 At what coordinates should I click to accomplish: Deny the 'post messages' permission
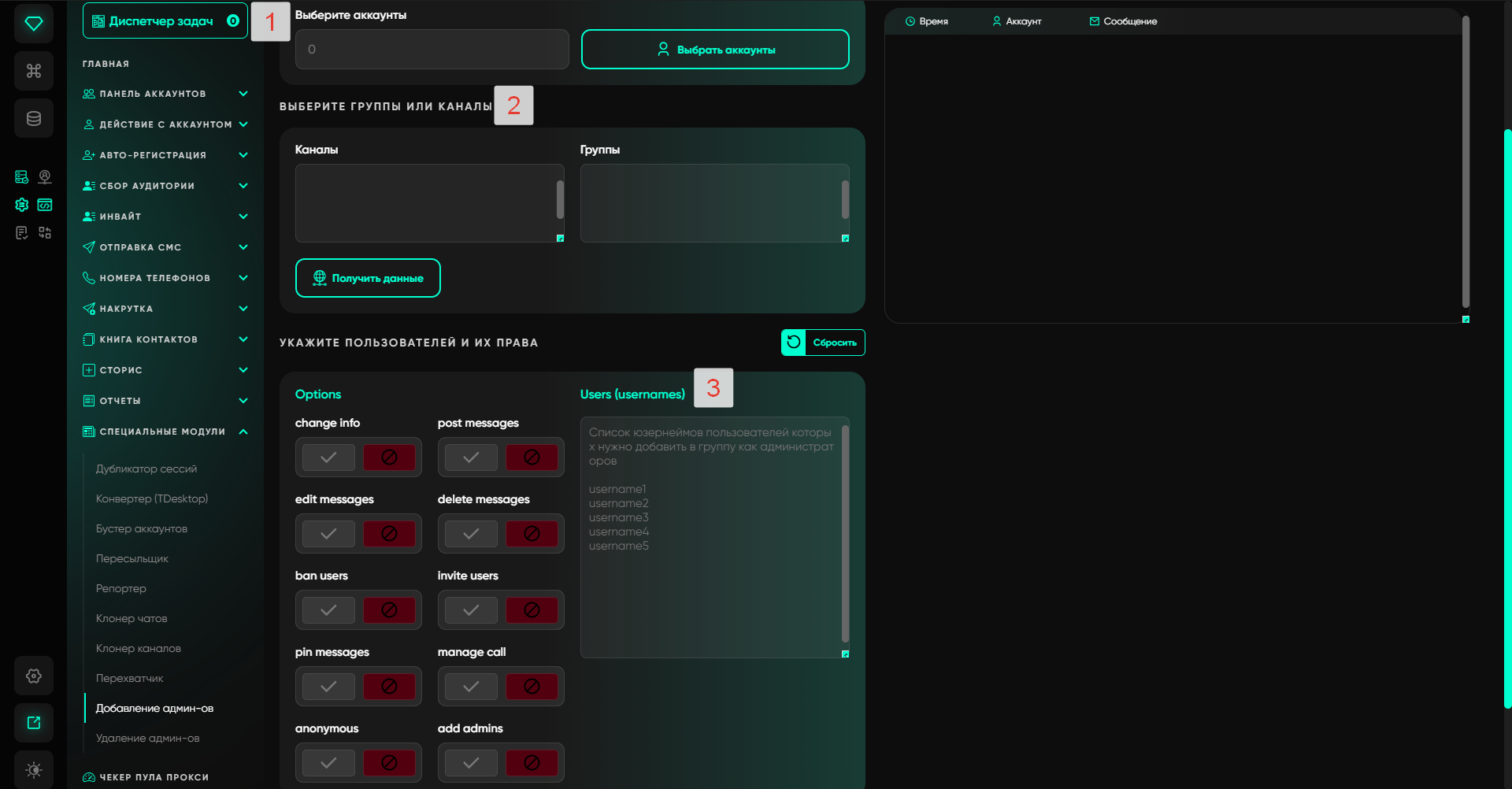coord(532,457)
